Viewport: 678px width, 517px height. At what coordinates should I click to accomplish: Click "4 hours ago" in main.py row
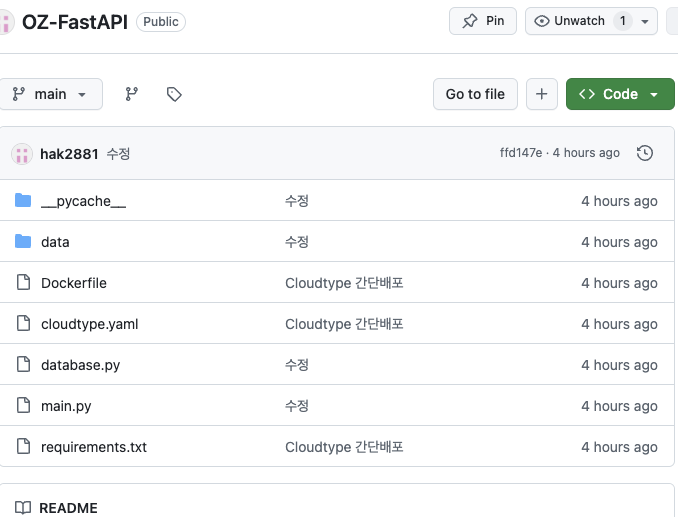pyautogui.click(x=619, y=406)
